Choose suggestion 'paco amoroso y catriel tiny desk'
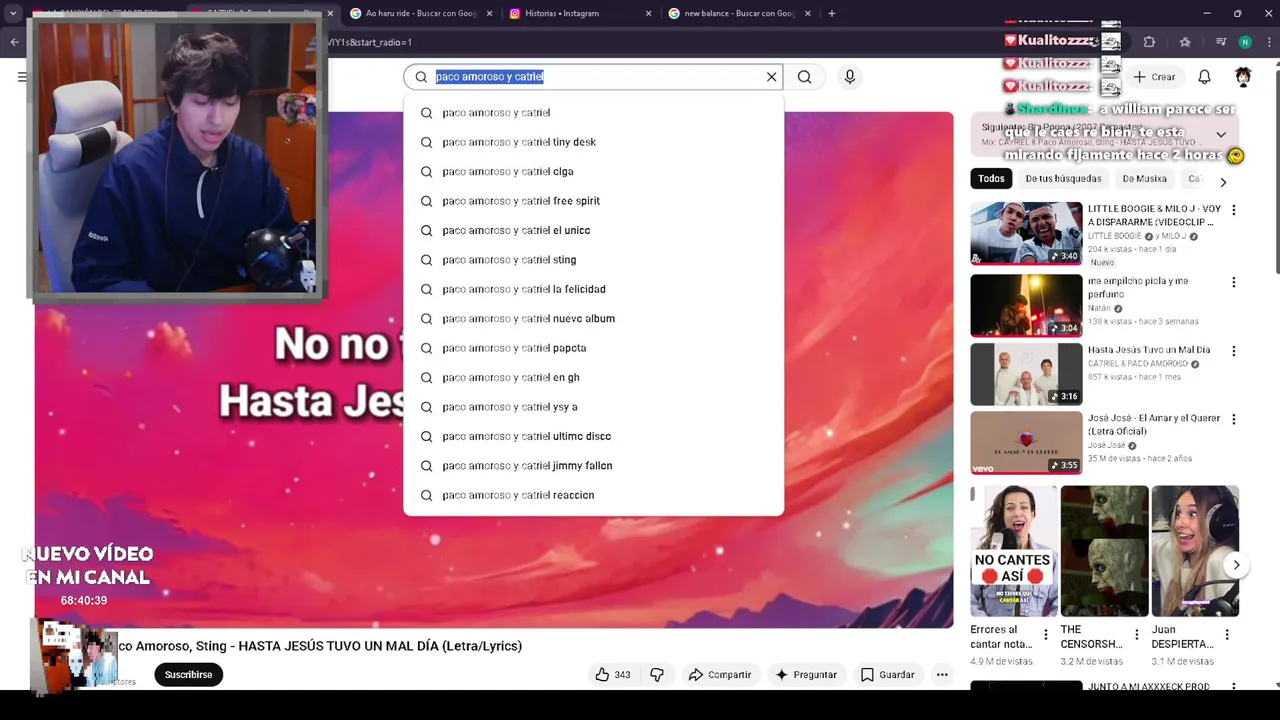This screenshot has width=1280, height=720. 593,142
